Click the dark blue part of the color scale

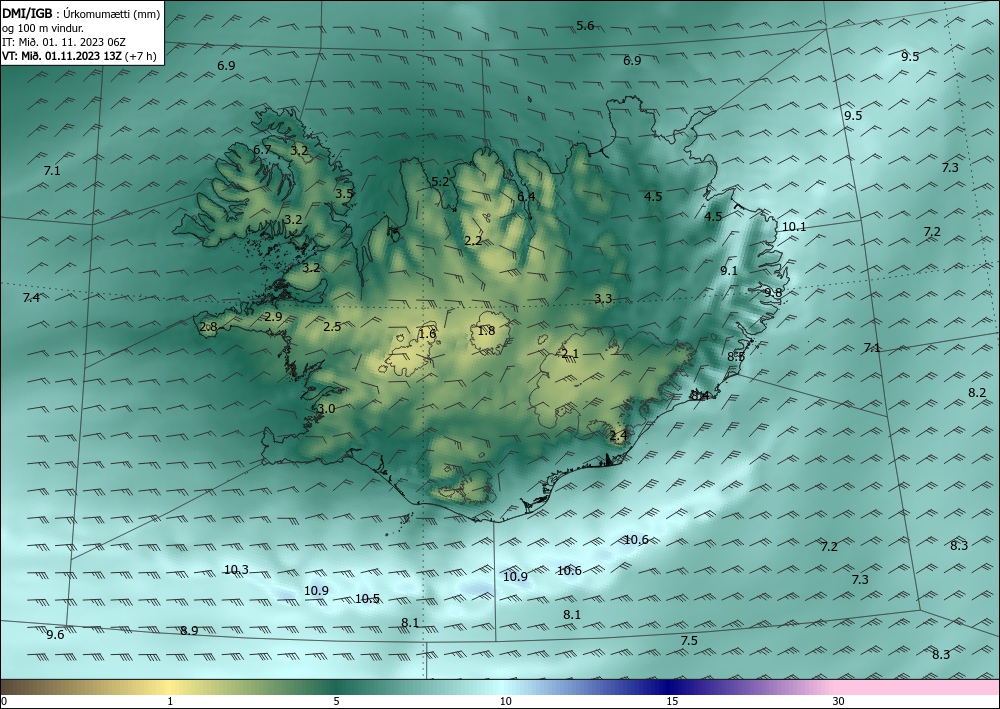coord(670,687)
